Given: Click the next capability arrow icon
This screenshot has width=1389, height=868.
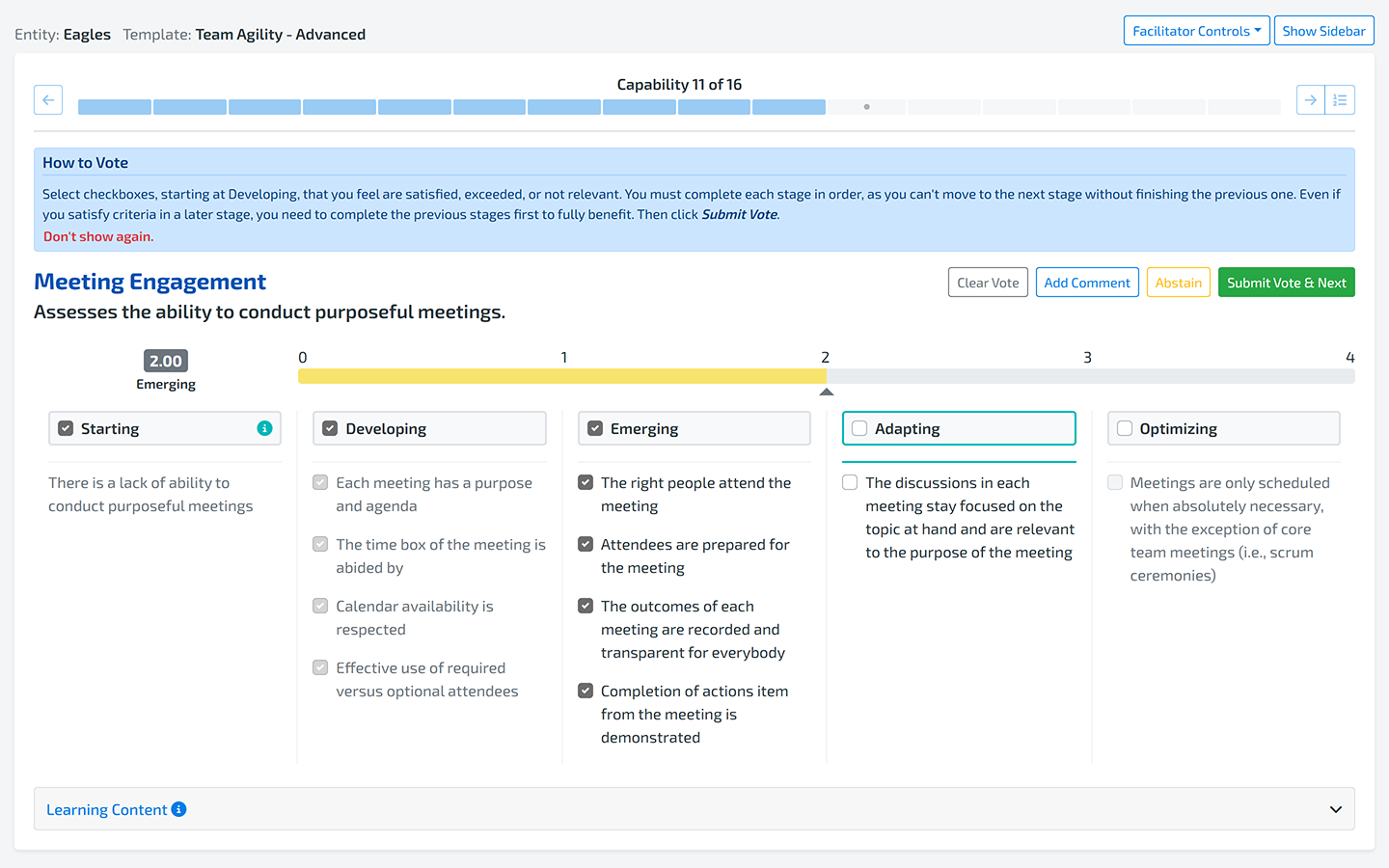Looking at the screenshot, I should (1310, 100).
